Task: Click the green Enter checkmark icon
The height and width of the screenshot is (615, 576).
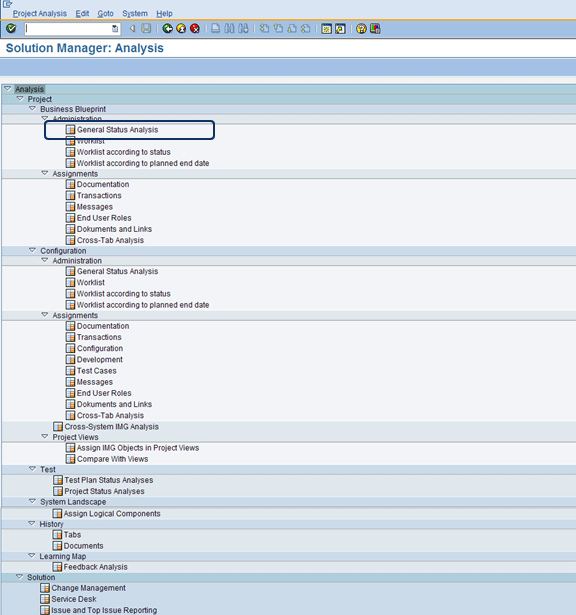Action: [x=11, y=28]
